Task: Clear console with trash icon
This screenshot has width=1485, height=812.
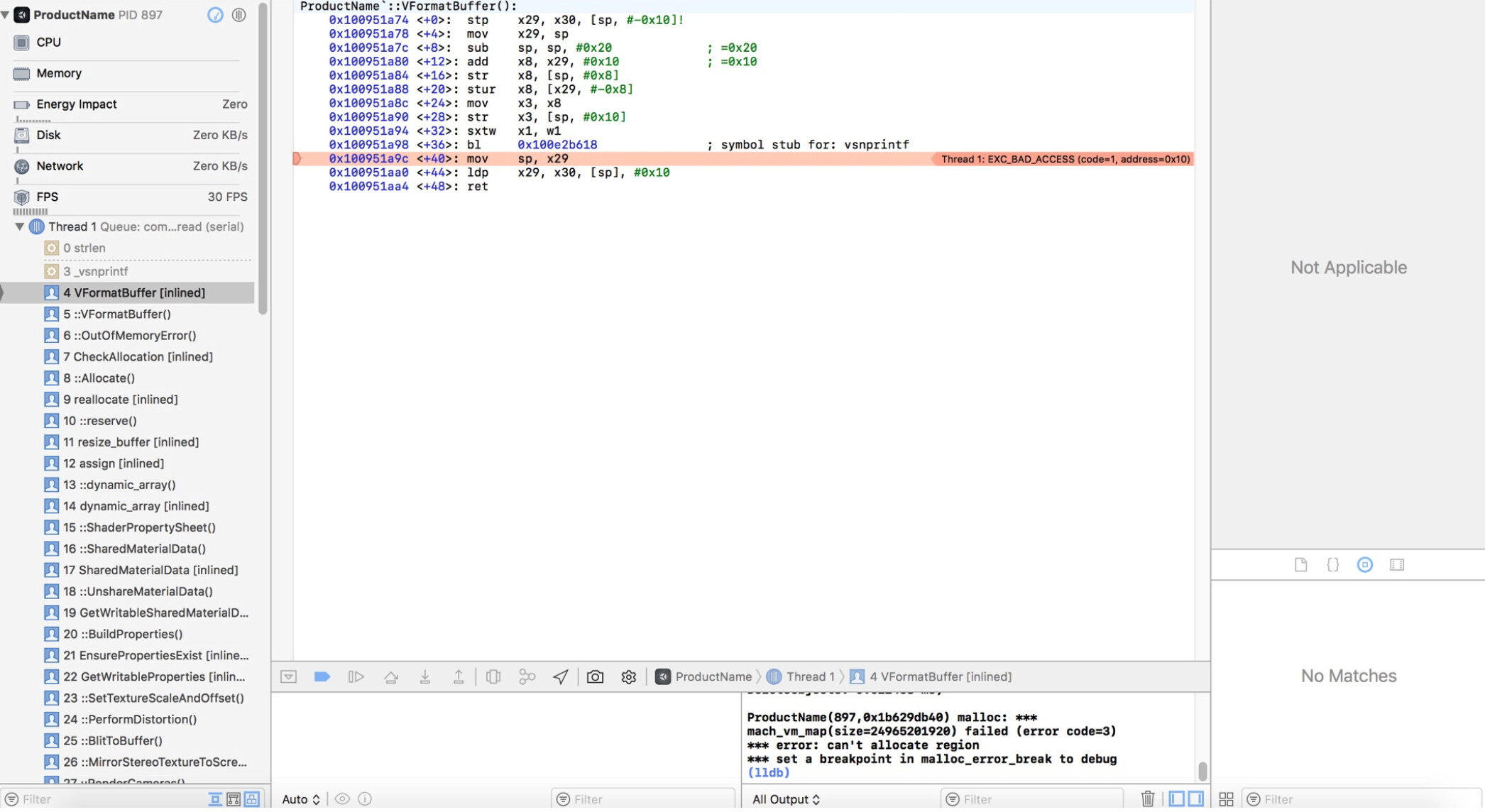Action: tap(1147, 799)
